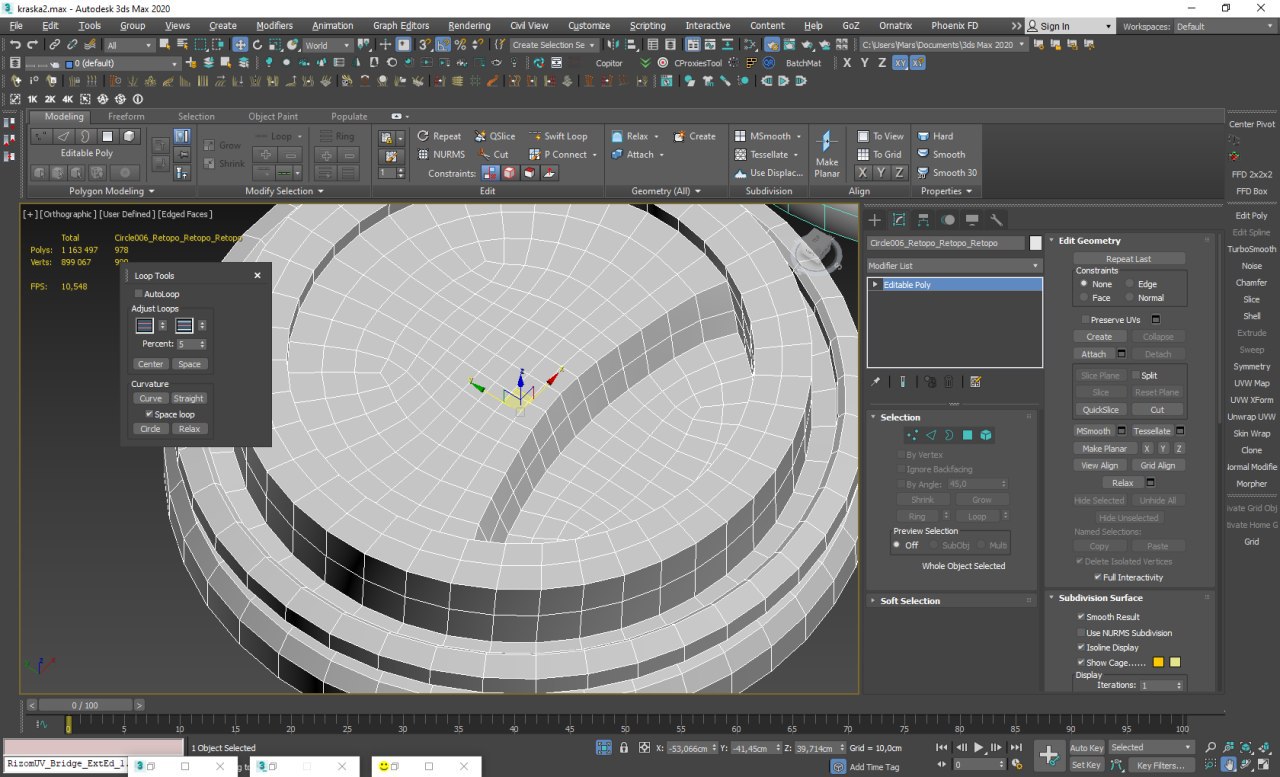Open the Attach list settings box

coord(1121,354)
